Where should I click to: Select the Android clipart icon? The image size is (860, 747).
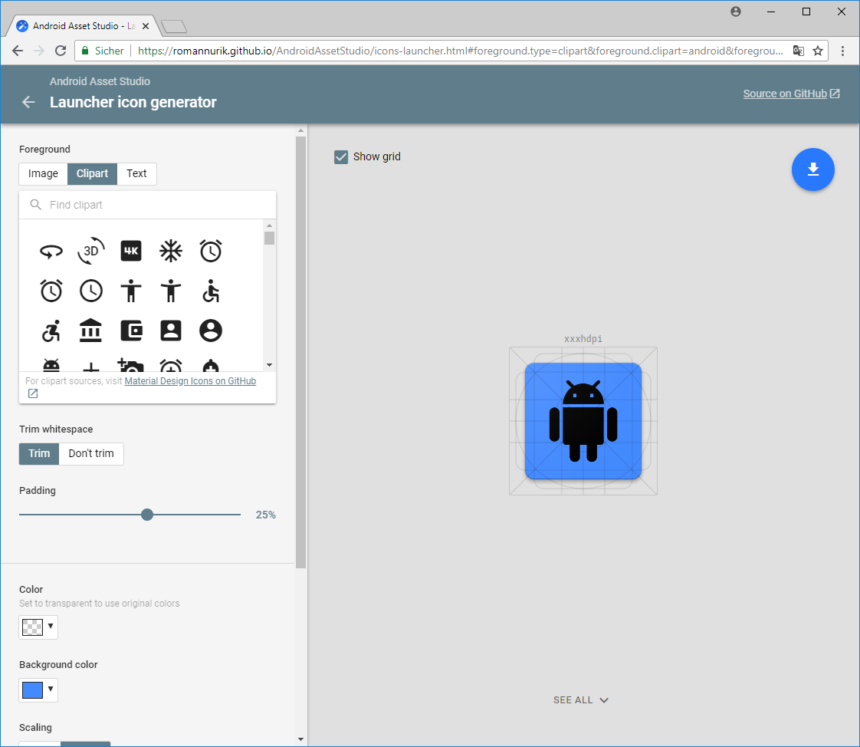[51, 365]
